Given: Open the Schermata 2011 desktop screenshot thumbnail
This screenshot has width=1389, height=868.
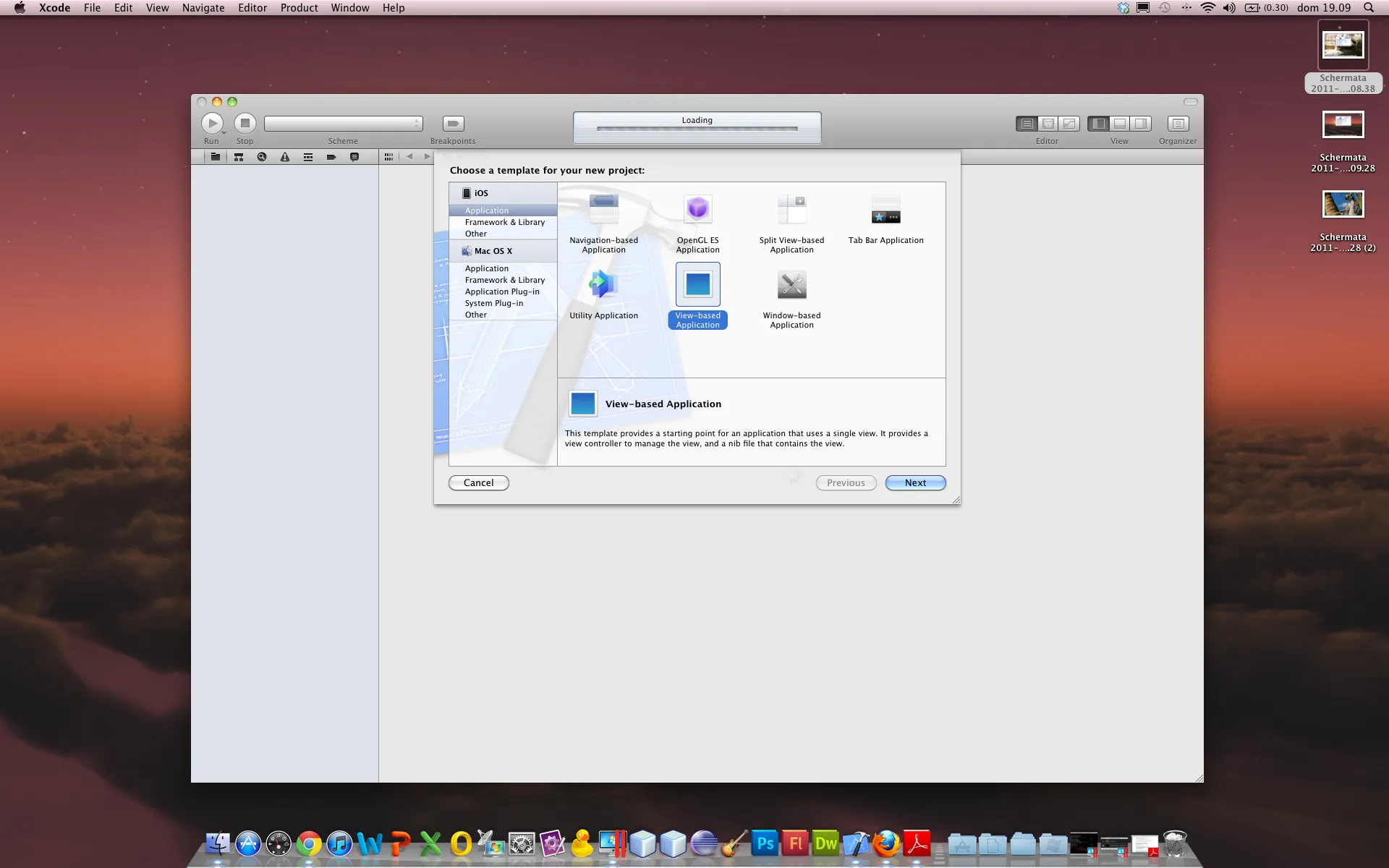Looking at the screenshot, I should point(1343,45).
